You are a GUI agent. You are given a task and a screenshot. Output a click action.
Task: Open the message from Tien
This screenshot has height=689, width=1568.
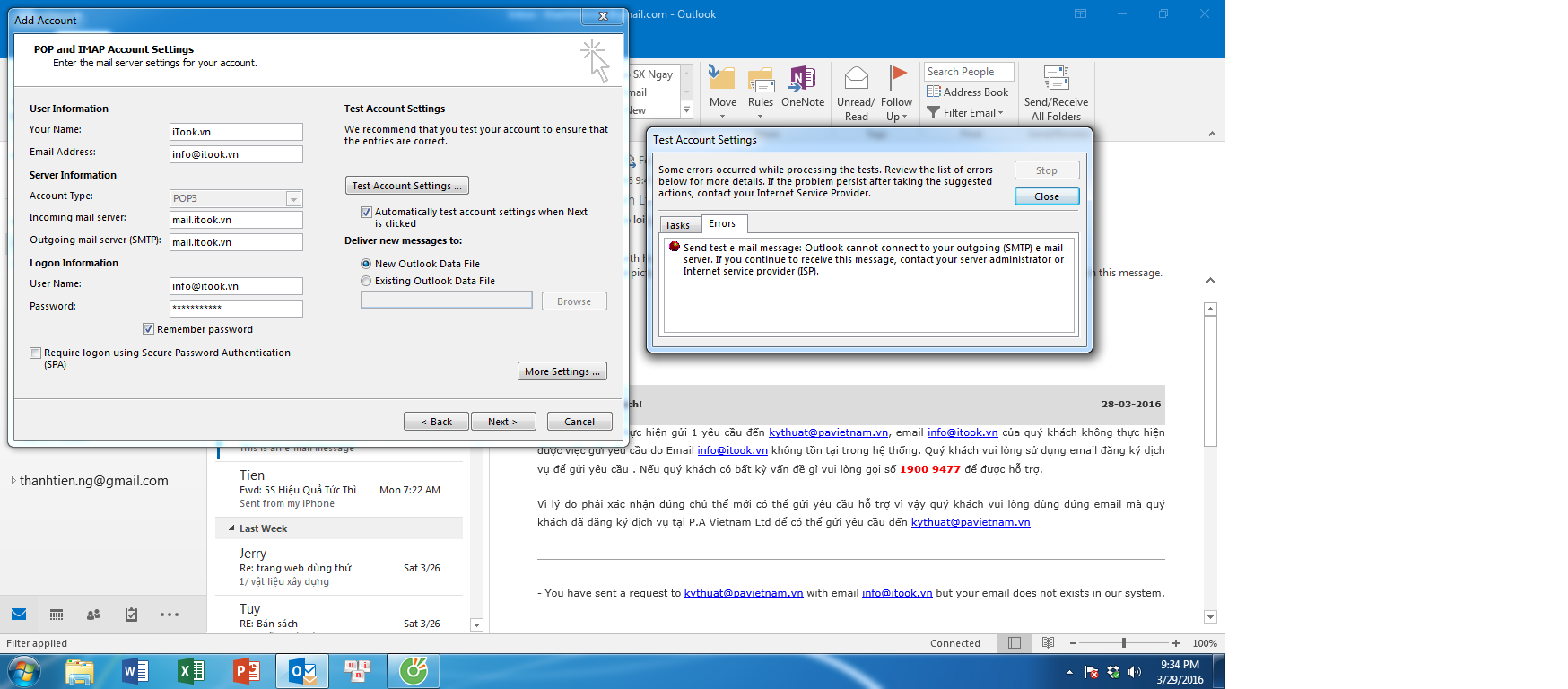tap(340, 489)
